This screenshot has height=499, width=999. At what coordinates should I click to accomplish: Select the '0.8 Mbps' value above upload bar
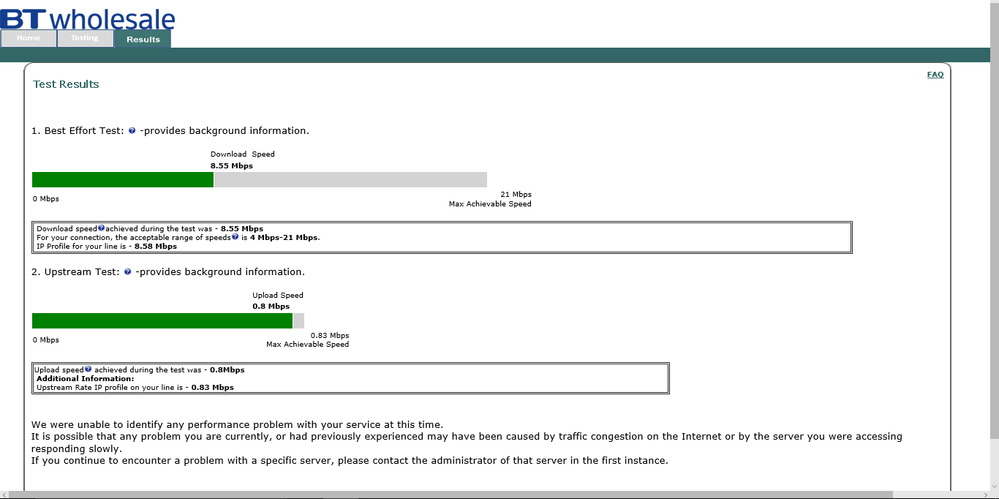[x=271, y=307]
